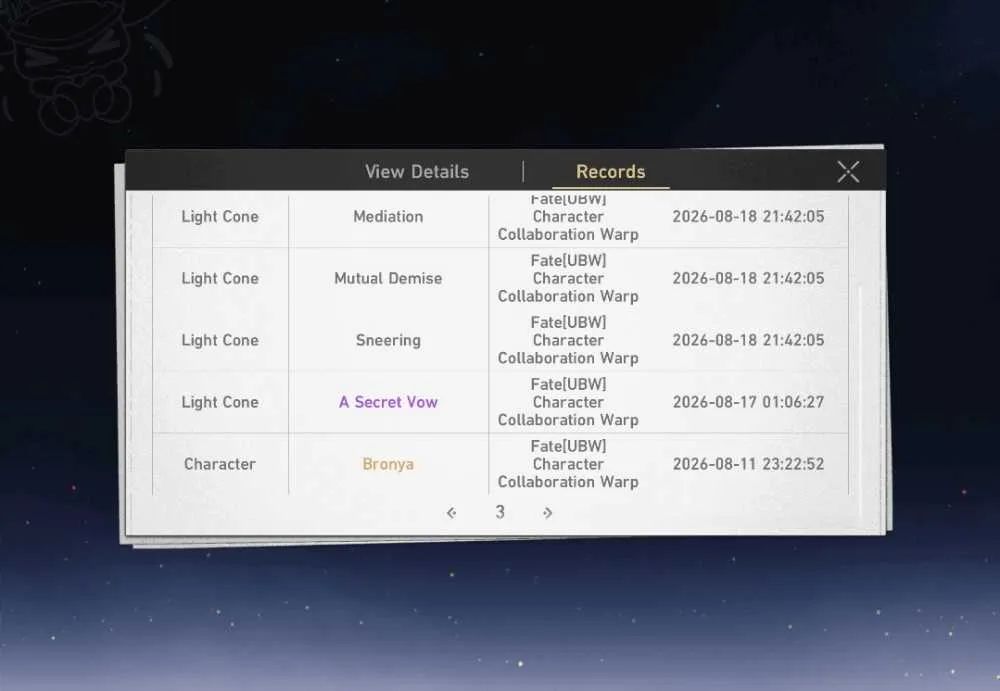This screenshot has width=1000, height=691.
Task: Click the purple A Secret Vow entry
Action: pos(388,402)
